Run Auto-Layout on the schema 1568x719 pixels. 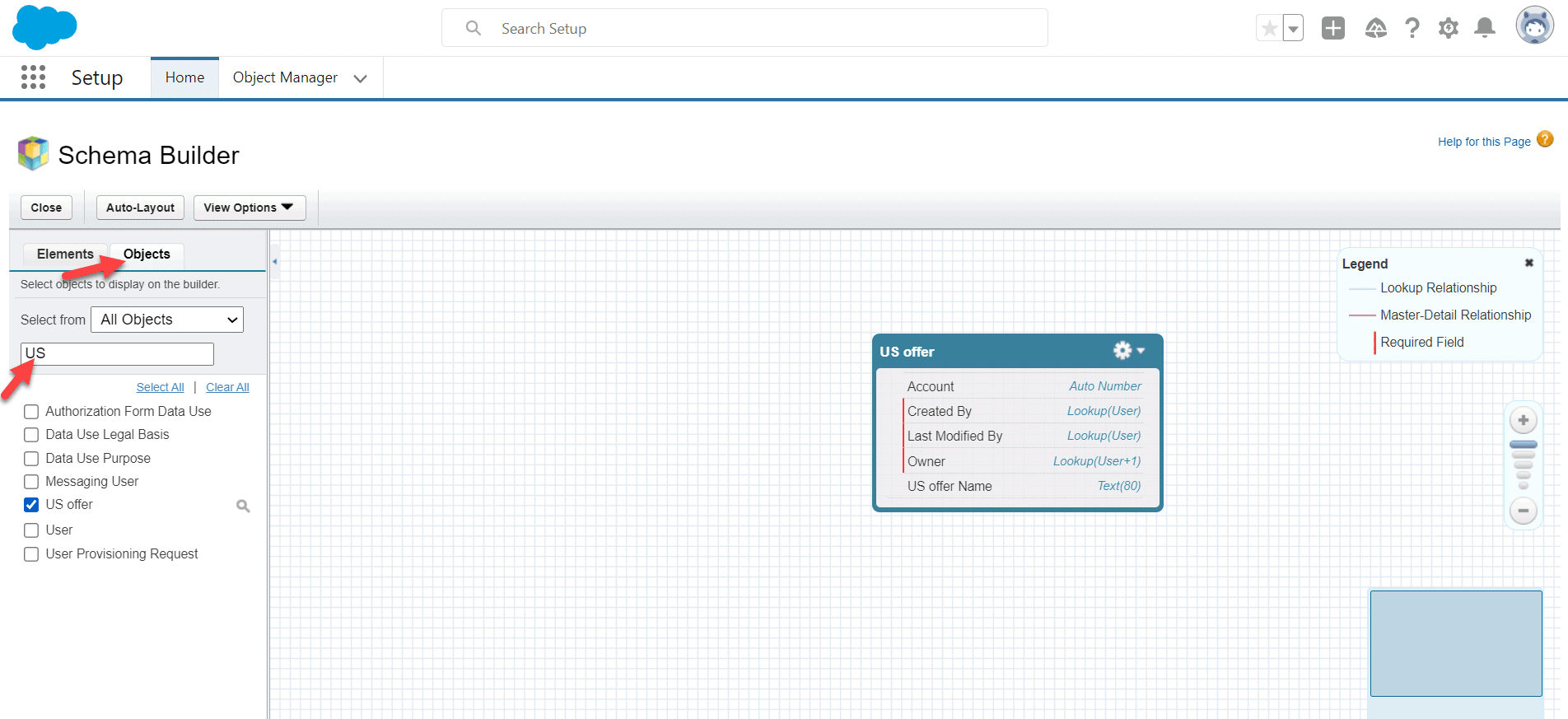click(x=140, y=208)
